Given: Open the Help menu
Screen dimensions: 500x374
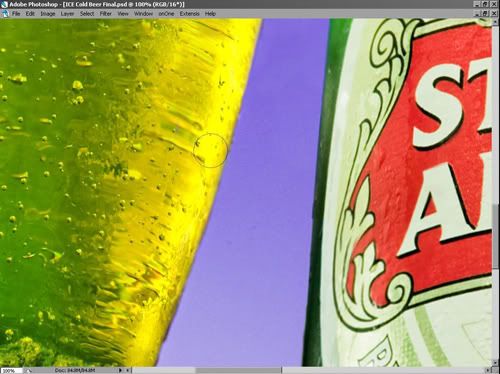Looking at the screenshot, I should coord(210,14).
